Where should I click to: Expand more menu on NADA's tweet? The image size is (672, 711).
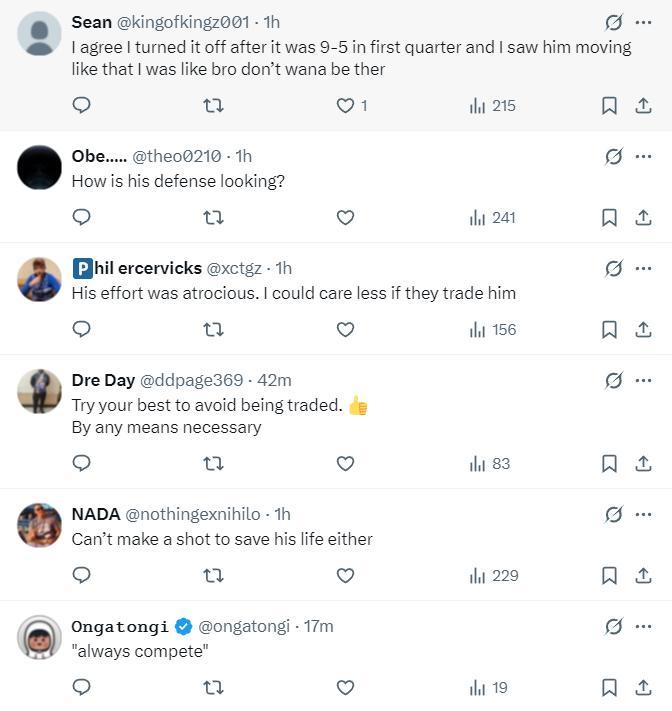pos(643,514)
